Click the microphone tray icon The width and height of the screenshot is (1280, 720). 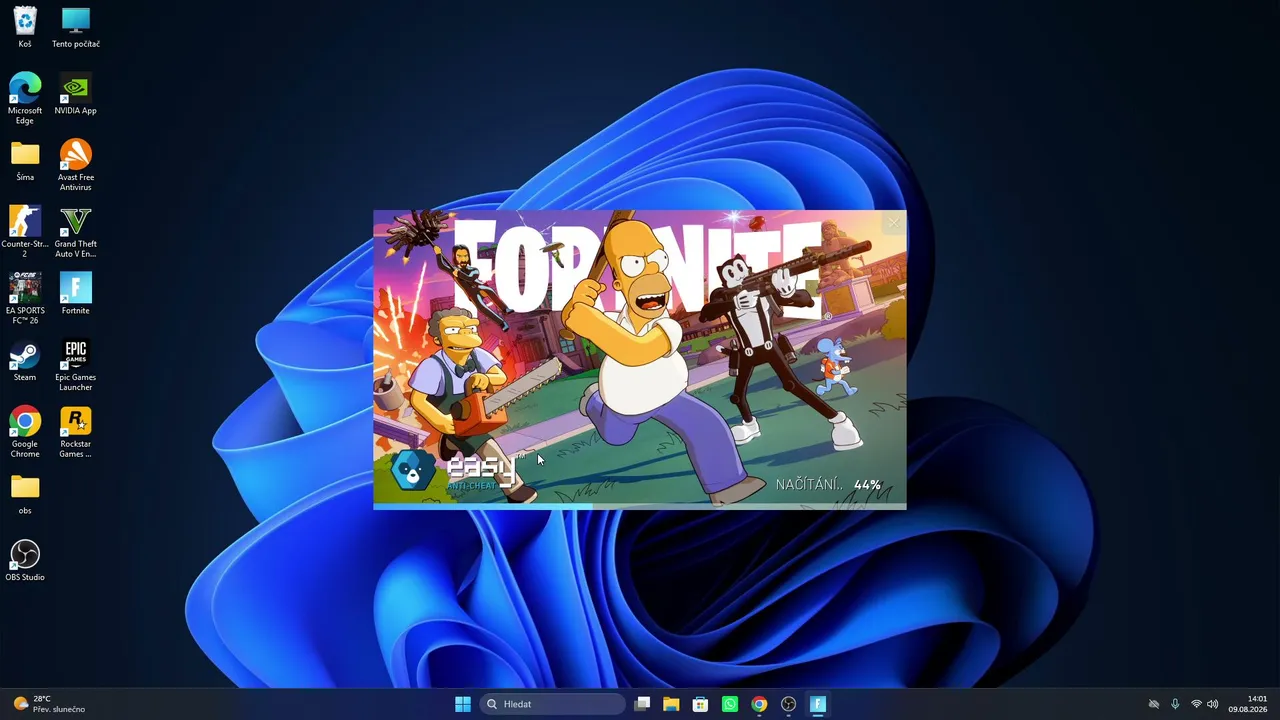coord(1175,704)
